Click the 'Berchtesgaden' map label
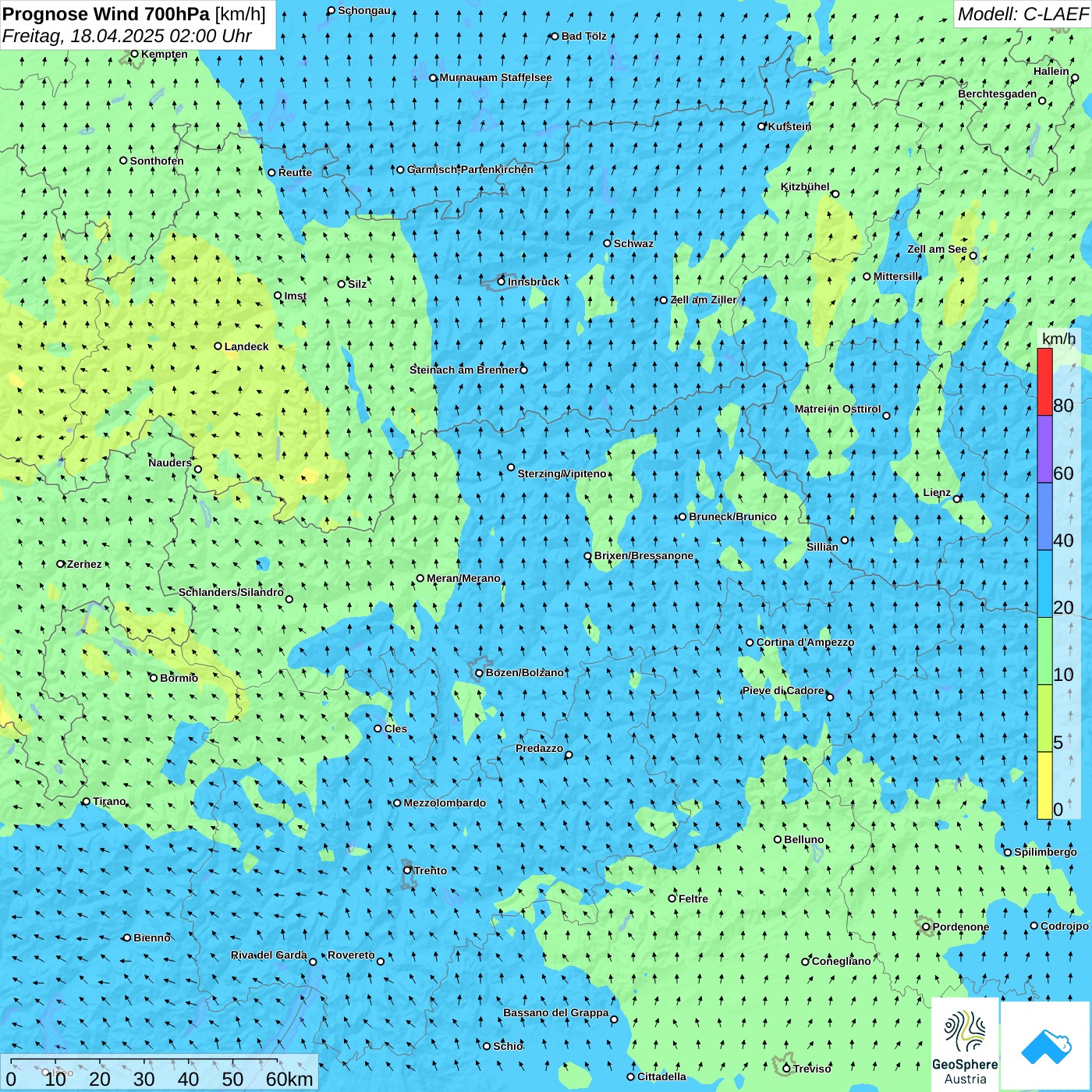This screenshot has width=1092, height=1092. coord(998,94)
